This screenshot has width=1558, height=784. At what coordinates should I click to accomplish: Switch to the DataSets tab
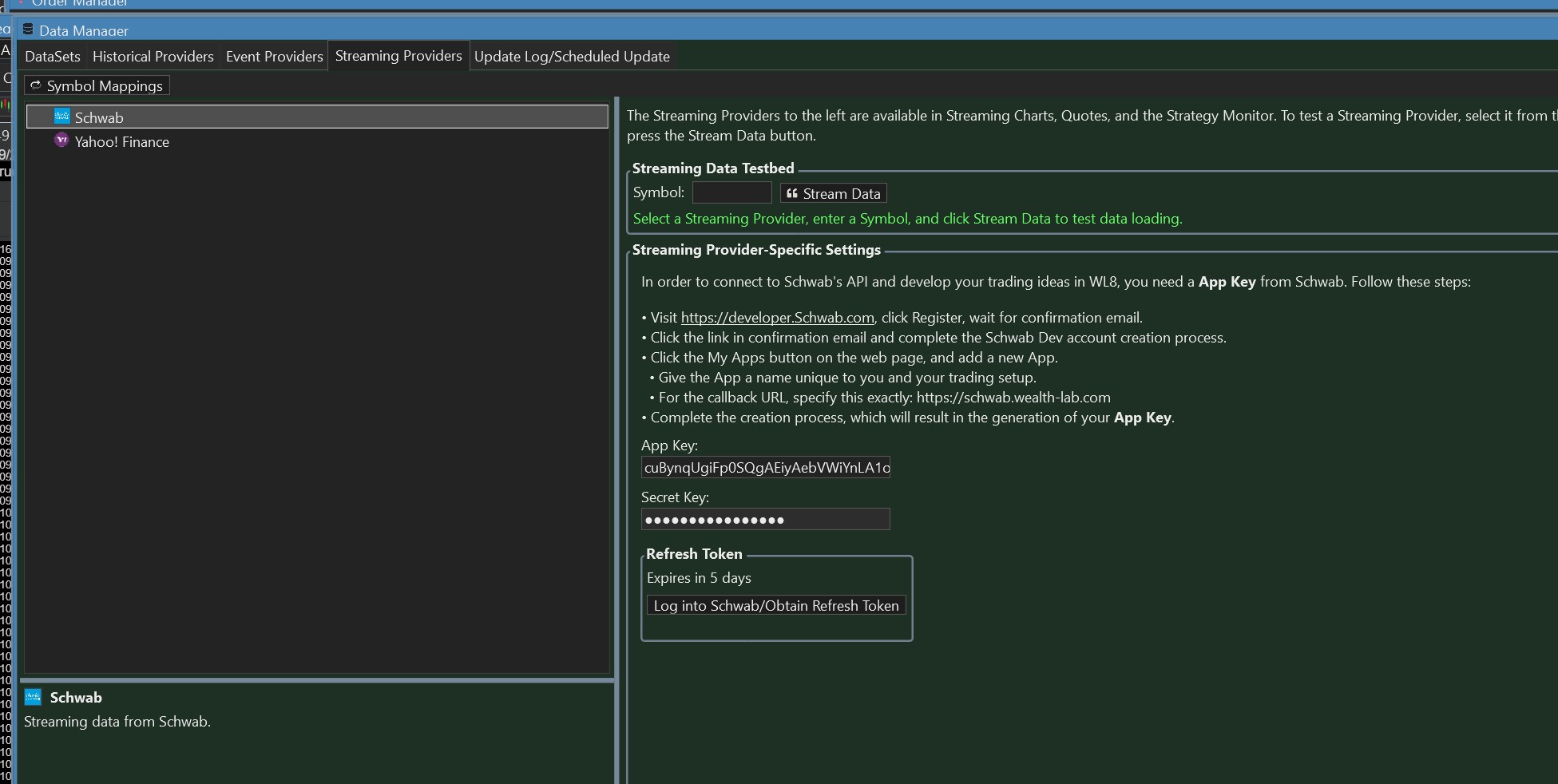[53, 57]
